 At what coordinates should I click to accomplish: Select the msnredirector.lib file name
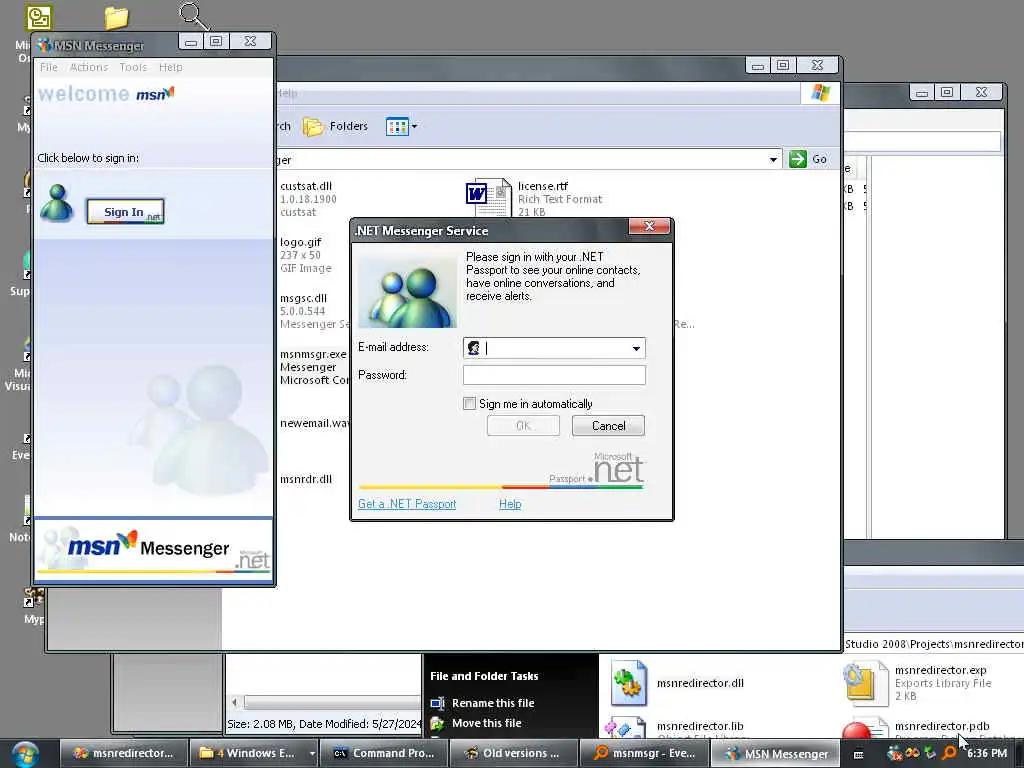[700, 726]
